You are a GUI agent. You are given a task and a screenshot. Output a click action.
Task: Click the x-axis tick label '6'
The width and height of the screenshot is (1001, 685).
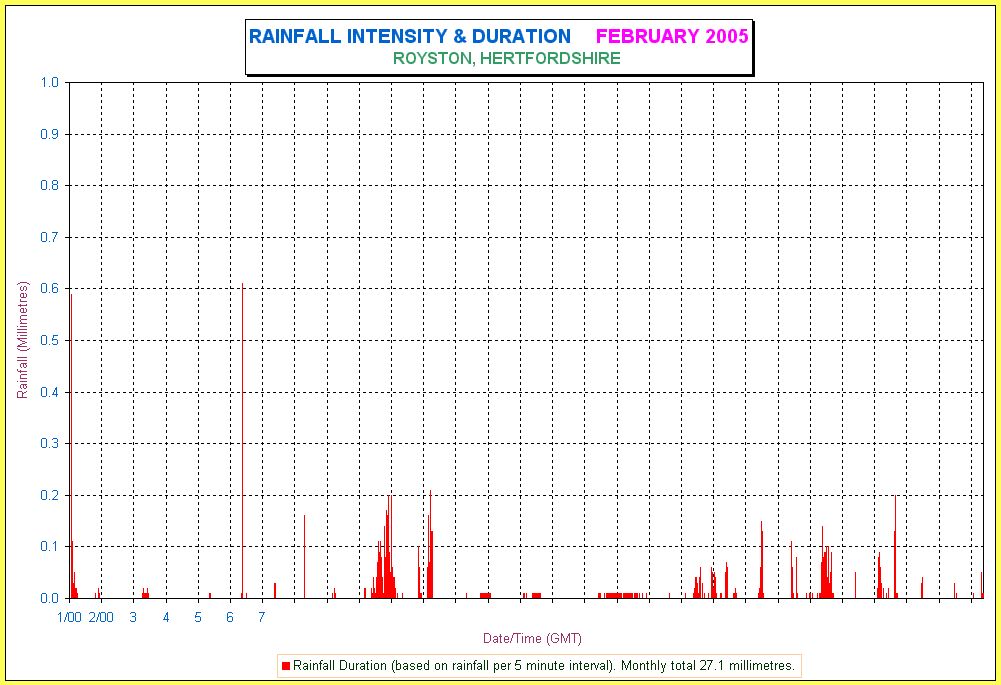pyautogui.click(x=230, y=617)
